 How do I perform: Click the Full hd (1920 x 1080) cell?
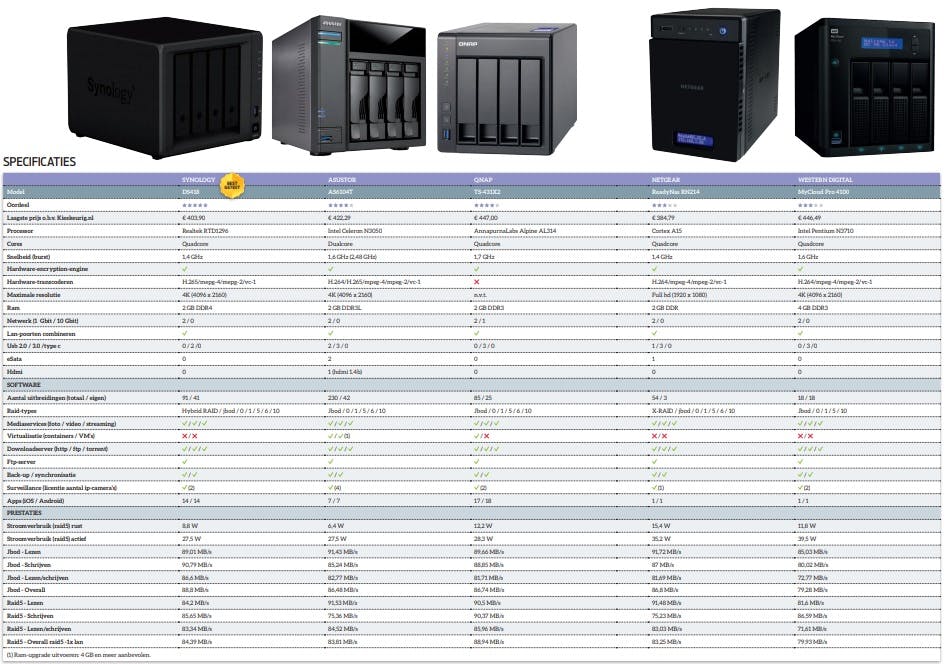coord(680,295)
